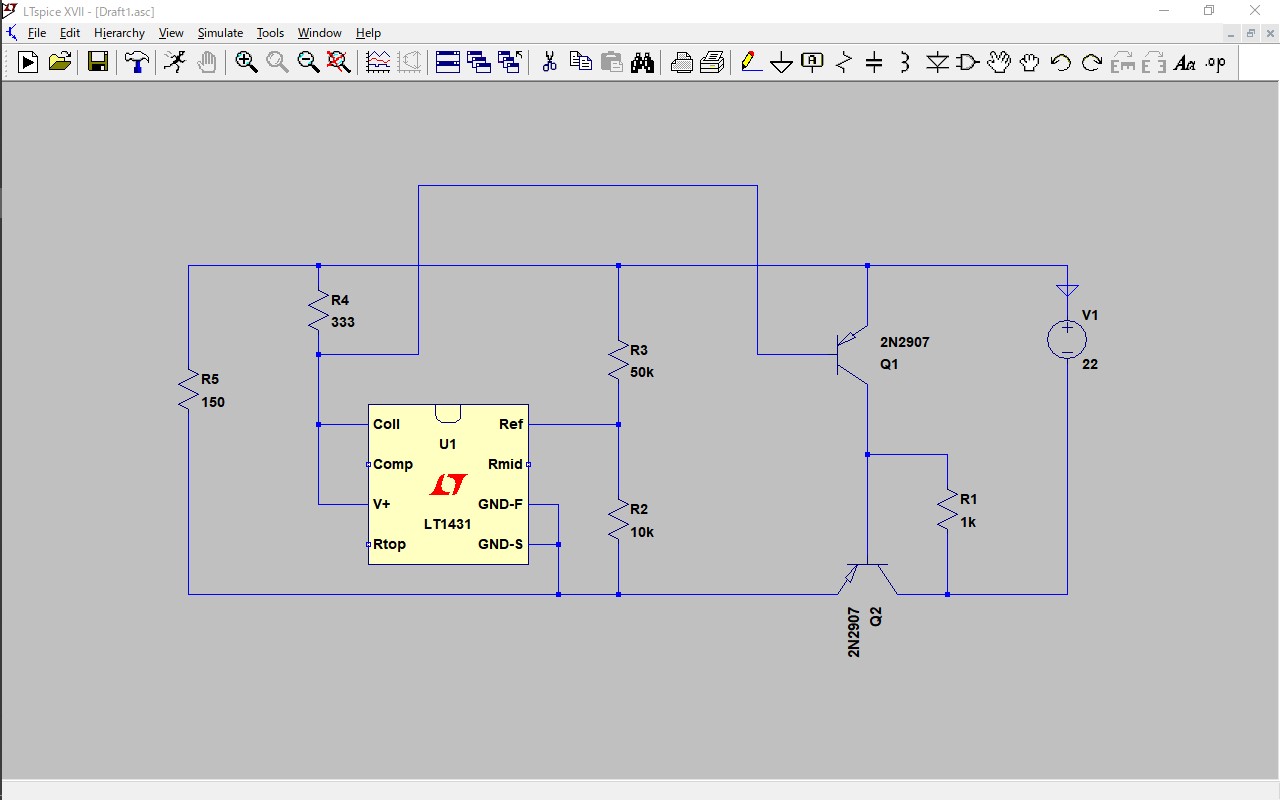Restore the inner document window

click(1250, 33)
